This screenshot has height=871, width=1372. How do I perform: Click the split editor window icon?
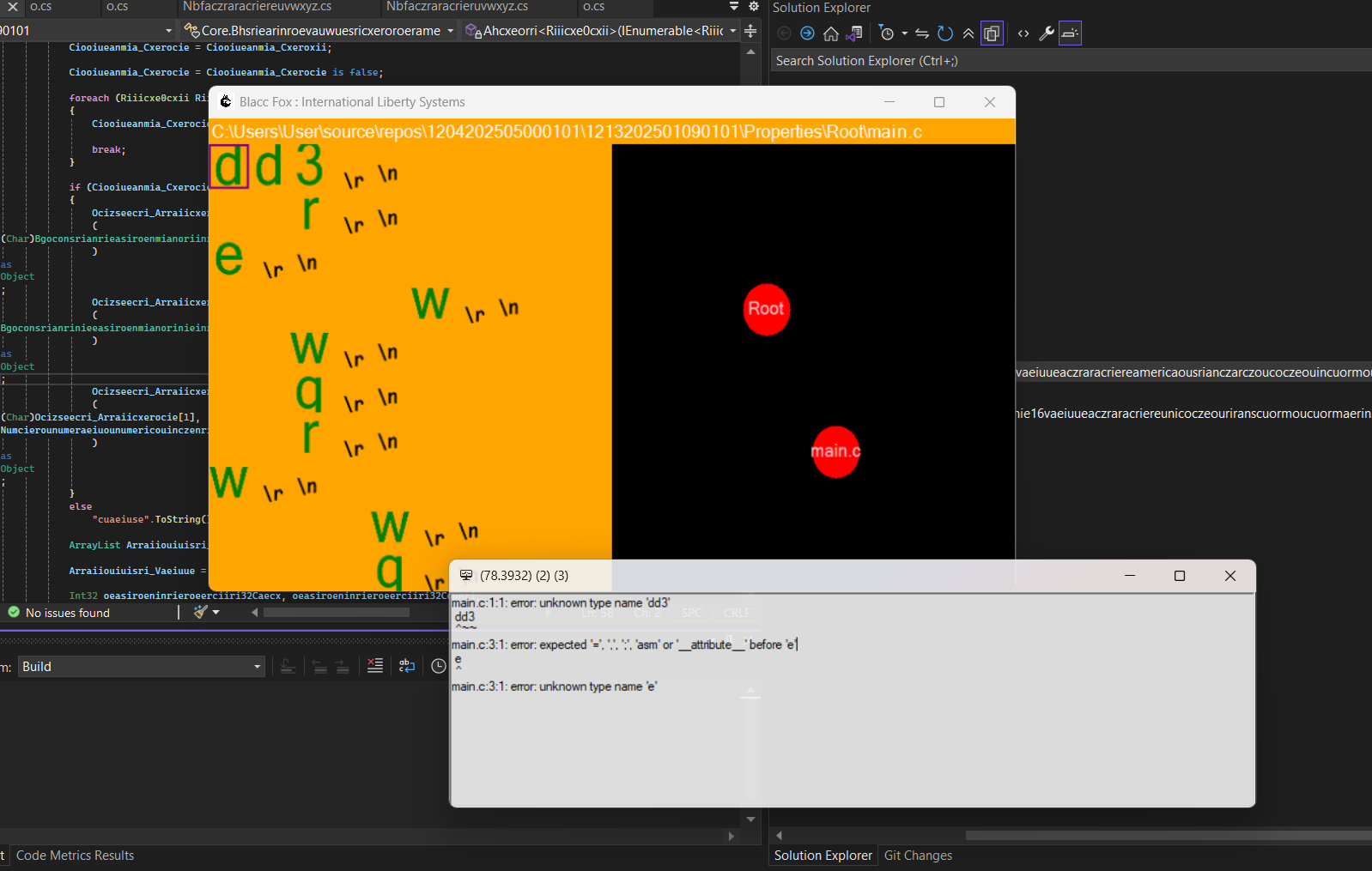pyautogui.click(x=750, y=31)
